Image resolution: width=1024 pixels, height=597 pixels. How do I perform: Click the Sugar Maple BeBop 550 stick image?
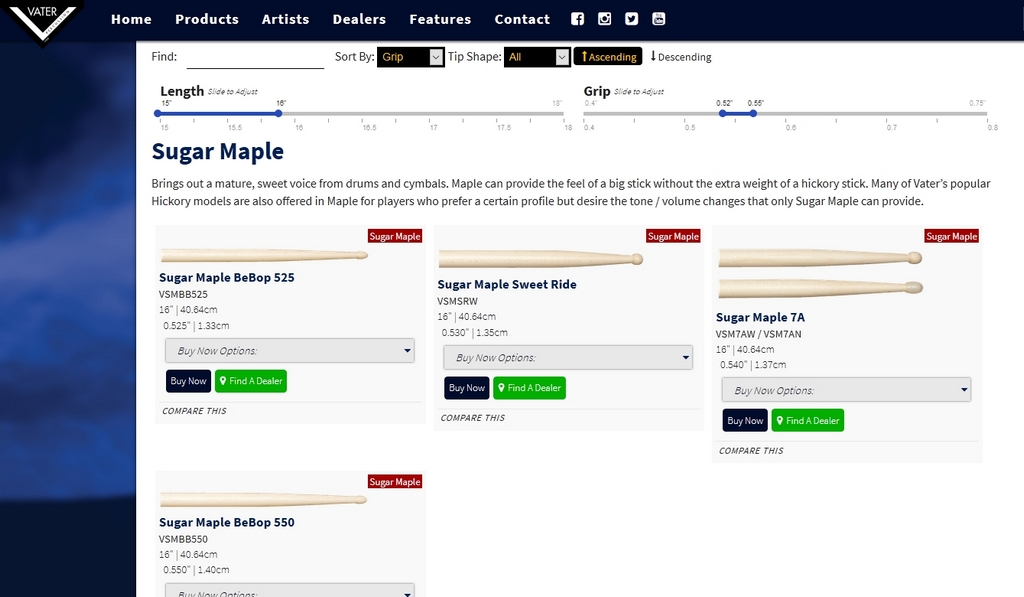pyautogui.click(x=264, y=499)
